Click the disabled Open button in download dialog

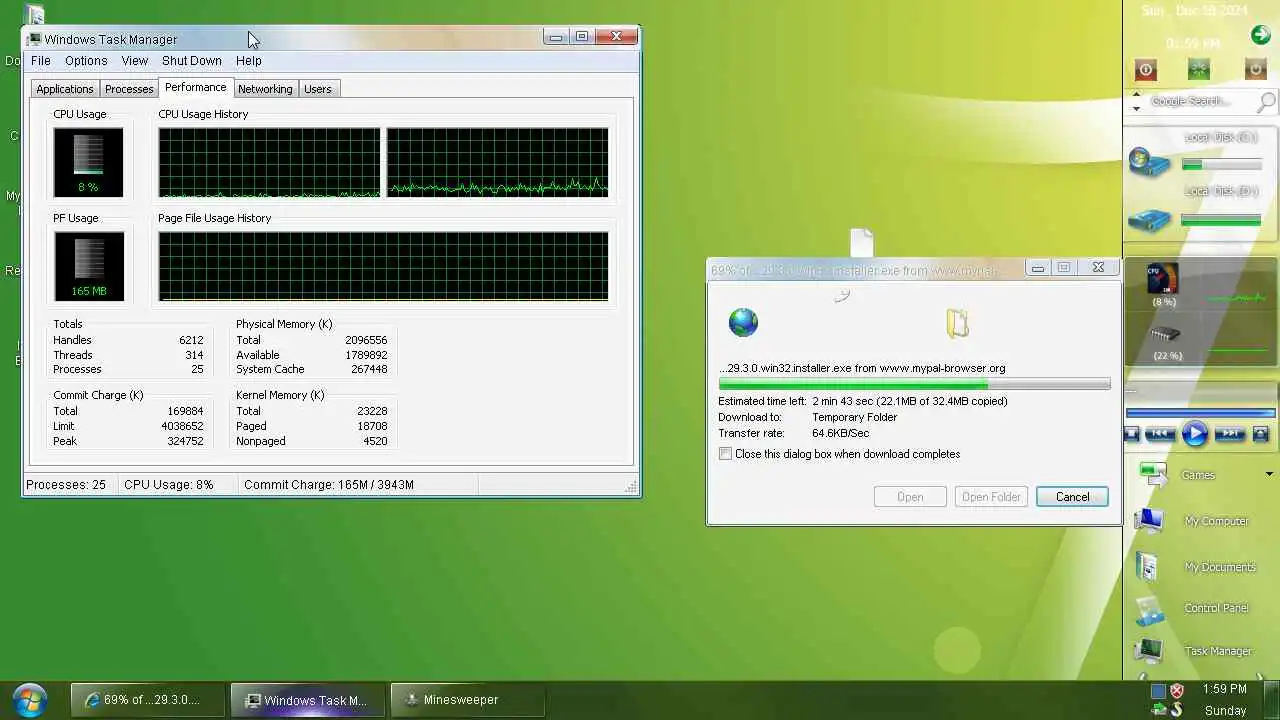910,497
